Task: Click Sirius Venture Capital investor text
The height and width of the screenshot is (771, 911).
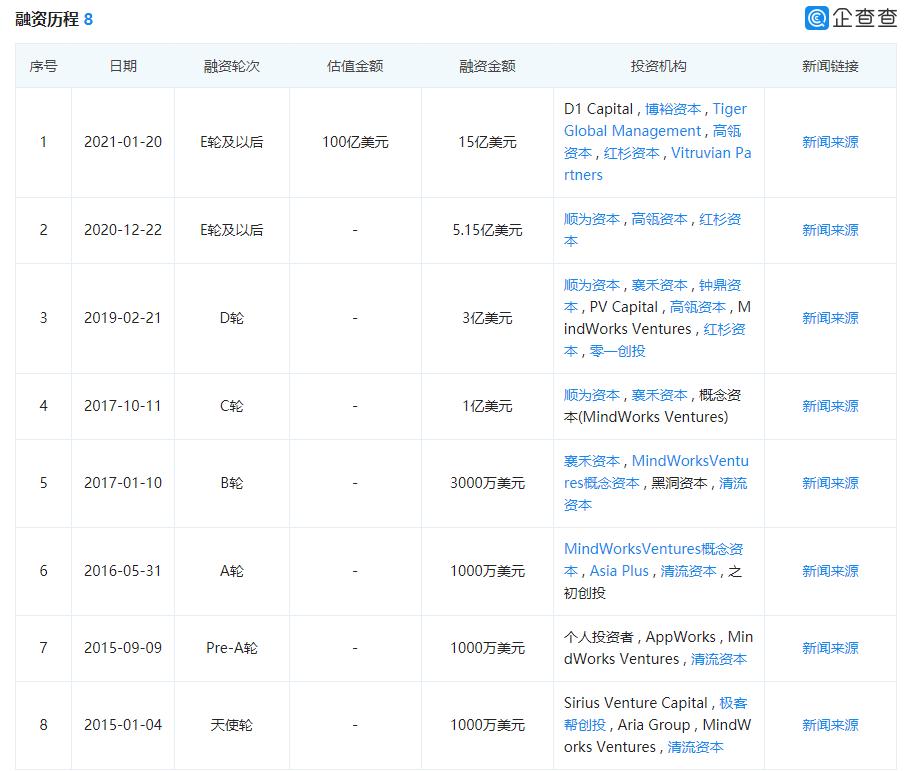Action: [x=636, y=703]
